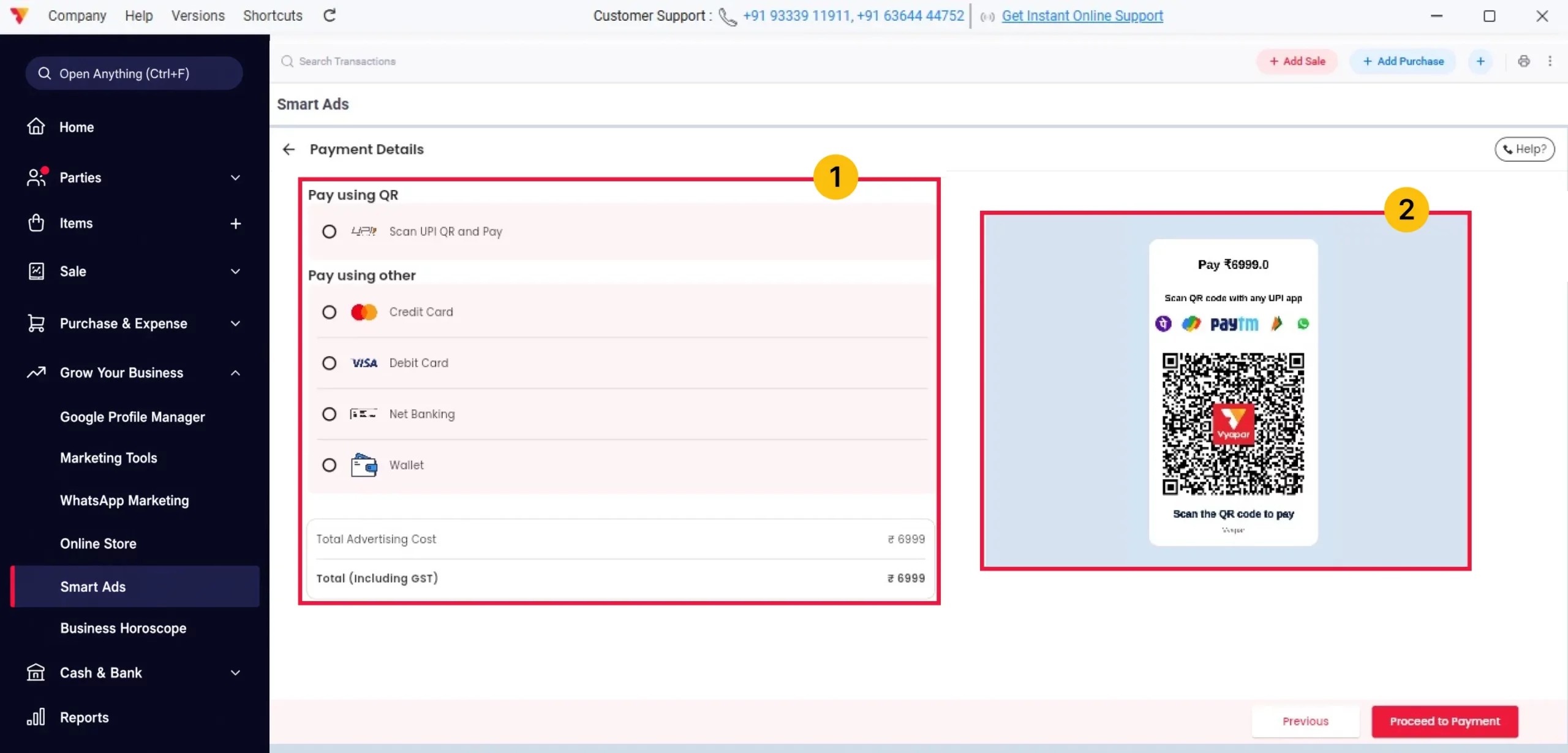Image resolution: width=1568 pixels, height=753 pixels.
Task: Click the Add Sale button
Action: 1297,61
